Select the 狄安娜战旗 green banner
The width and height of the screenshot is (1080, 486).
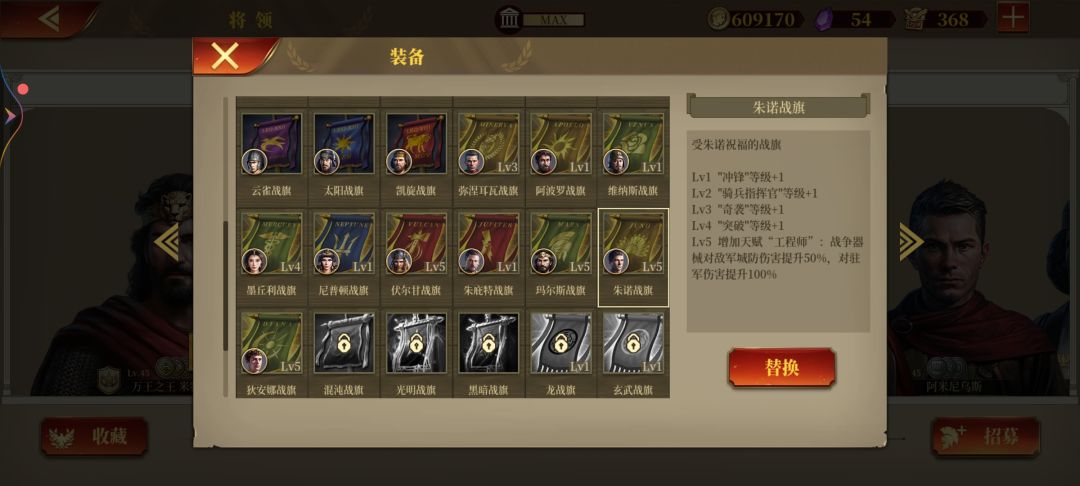271,344
